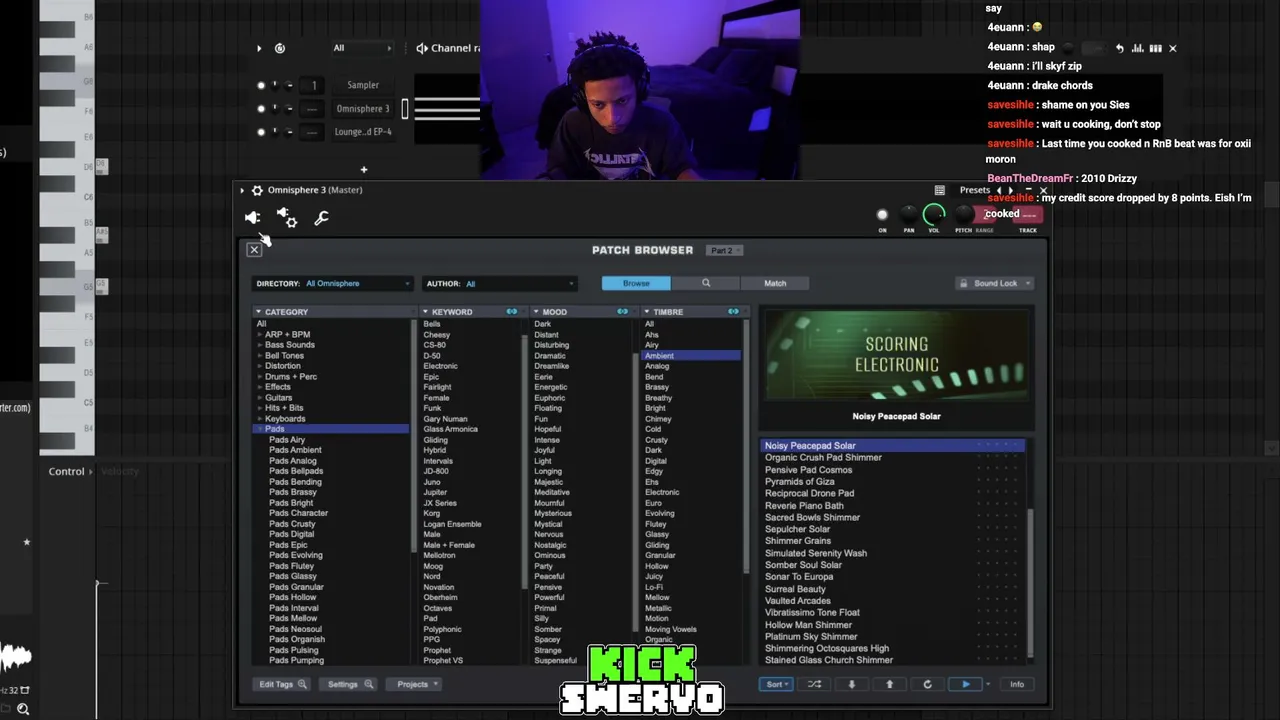Open the Omnisphere 3 channel button
This screenshot has width=1280, height=720.
(363, 109)
